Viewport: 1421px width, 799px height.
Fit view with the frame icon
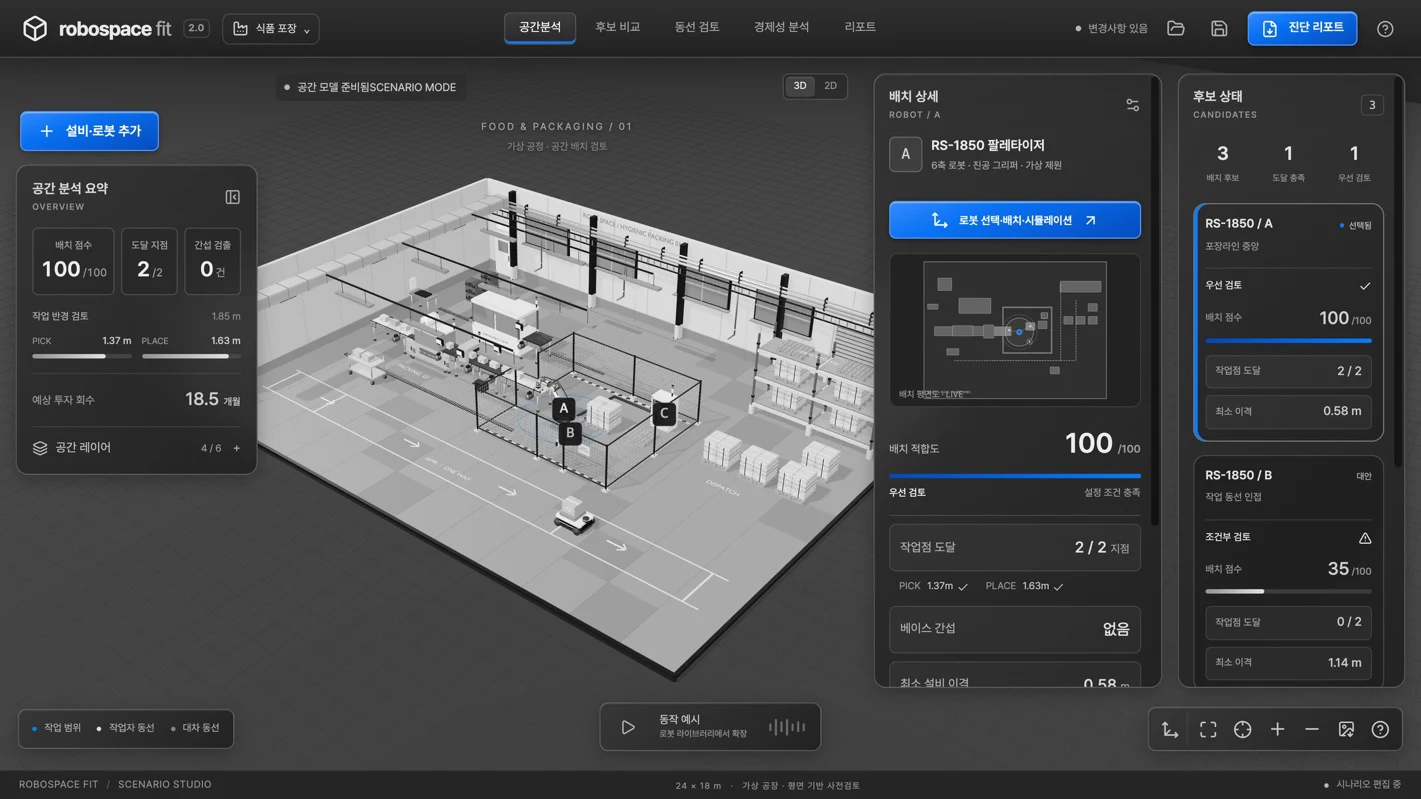[1208, 730]
